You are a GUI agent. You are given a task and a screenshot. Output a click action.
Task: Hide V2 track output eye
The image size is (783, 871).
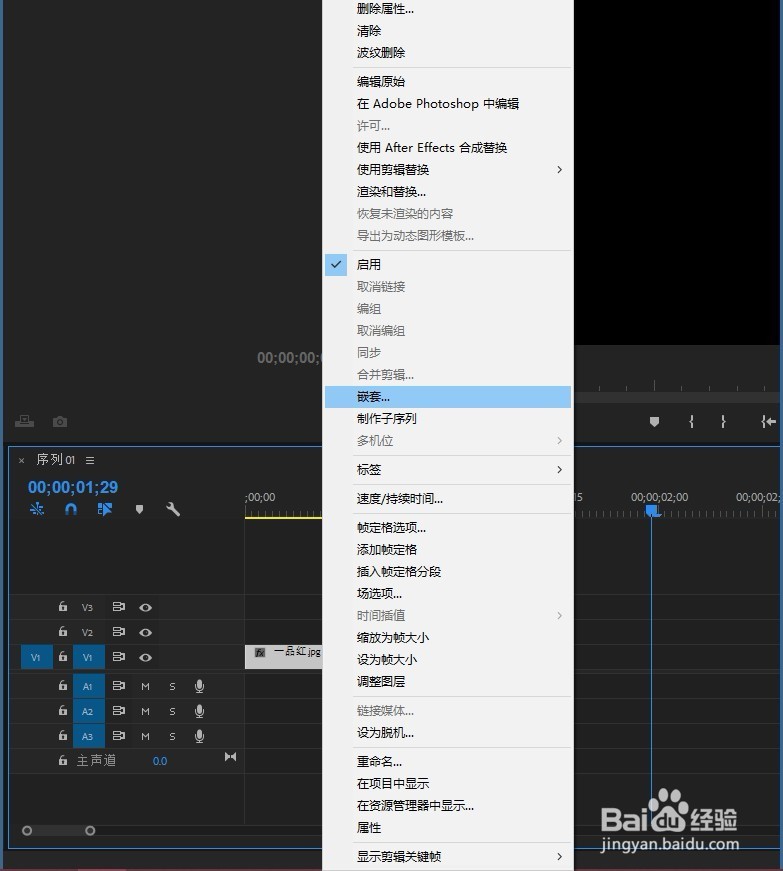click(145, 632)
